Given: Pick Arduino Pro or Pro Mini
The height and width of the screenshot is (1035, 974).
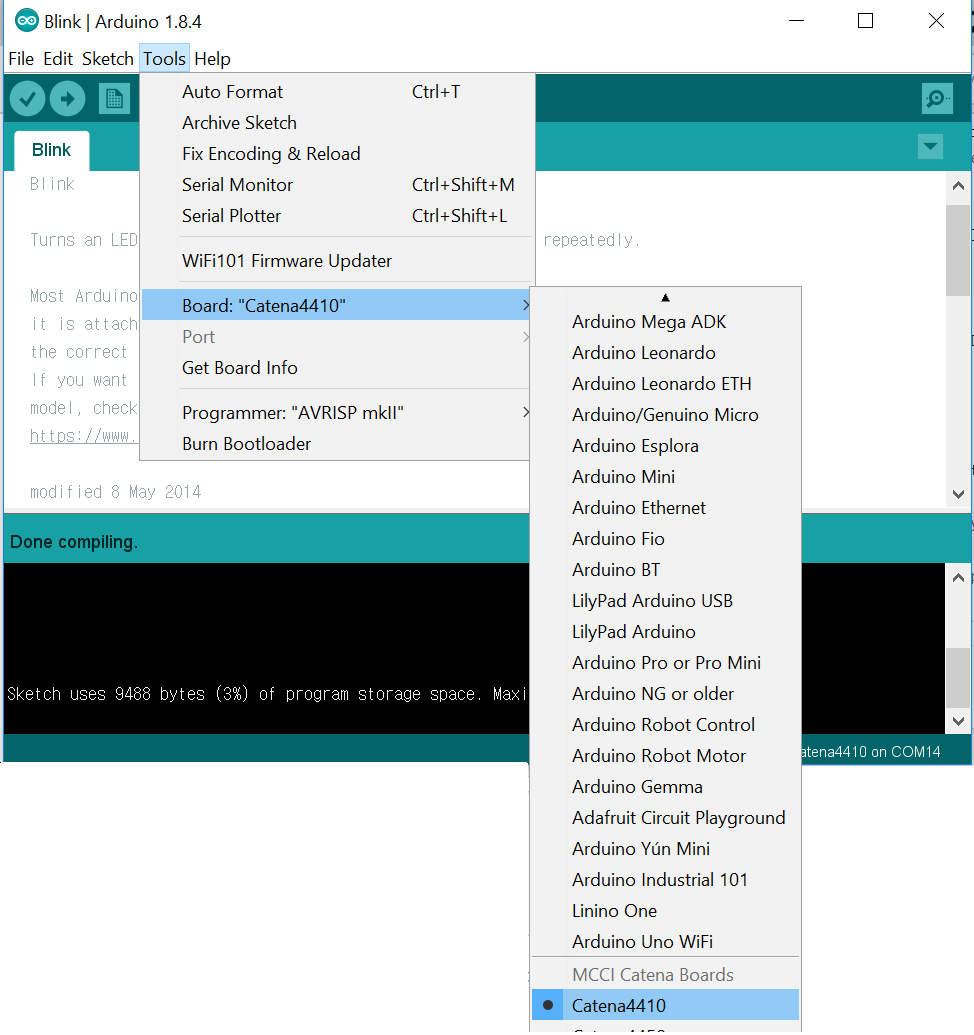Looking at the screenshot, I should click(665, 663).
